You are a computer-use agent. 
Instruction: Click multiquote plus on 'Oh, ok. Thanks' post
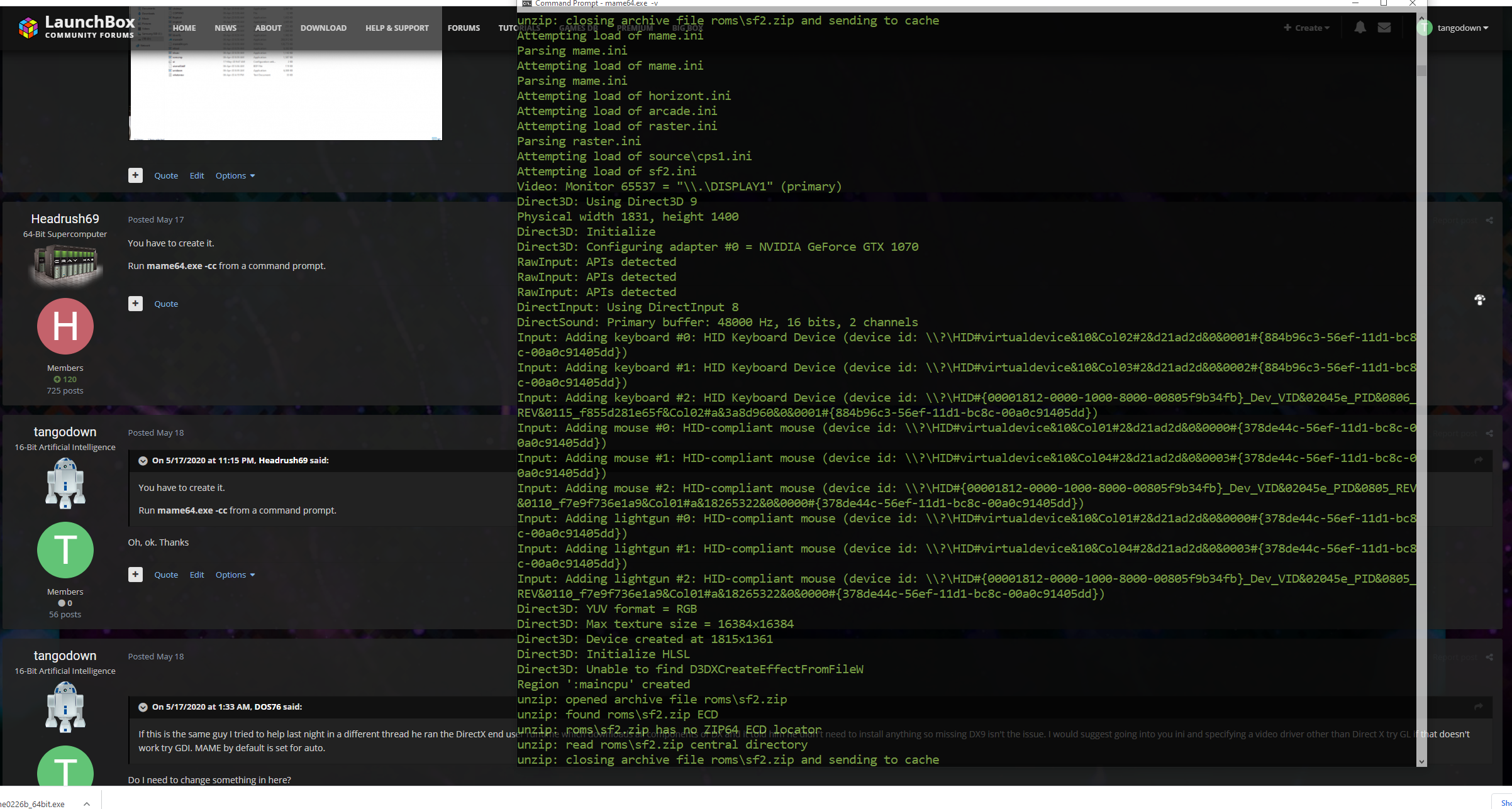135,575
